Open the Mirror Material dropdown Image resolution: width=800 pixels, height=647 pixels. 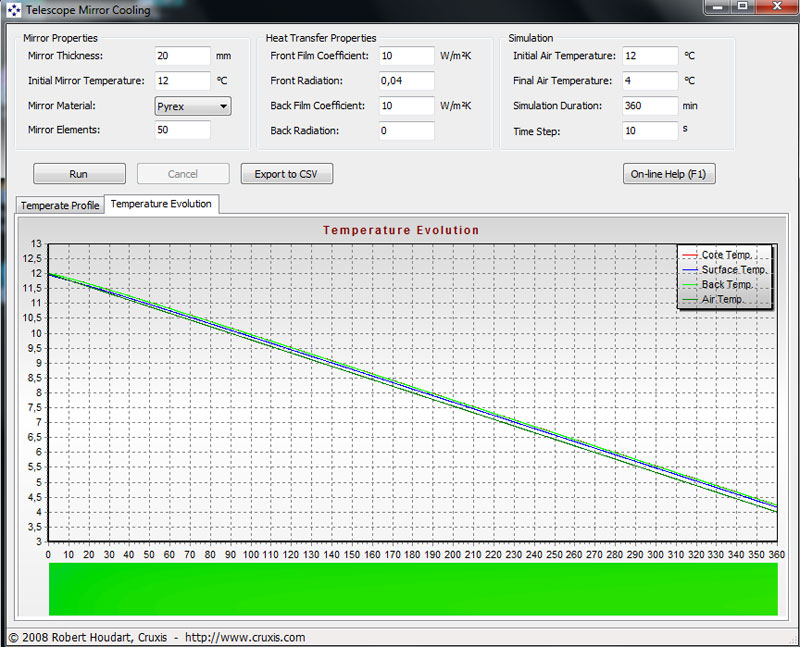(192, 106)
